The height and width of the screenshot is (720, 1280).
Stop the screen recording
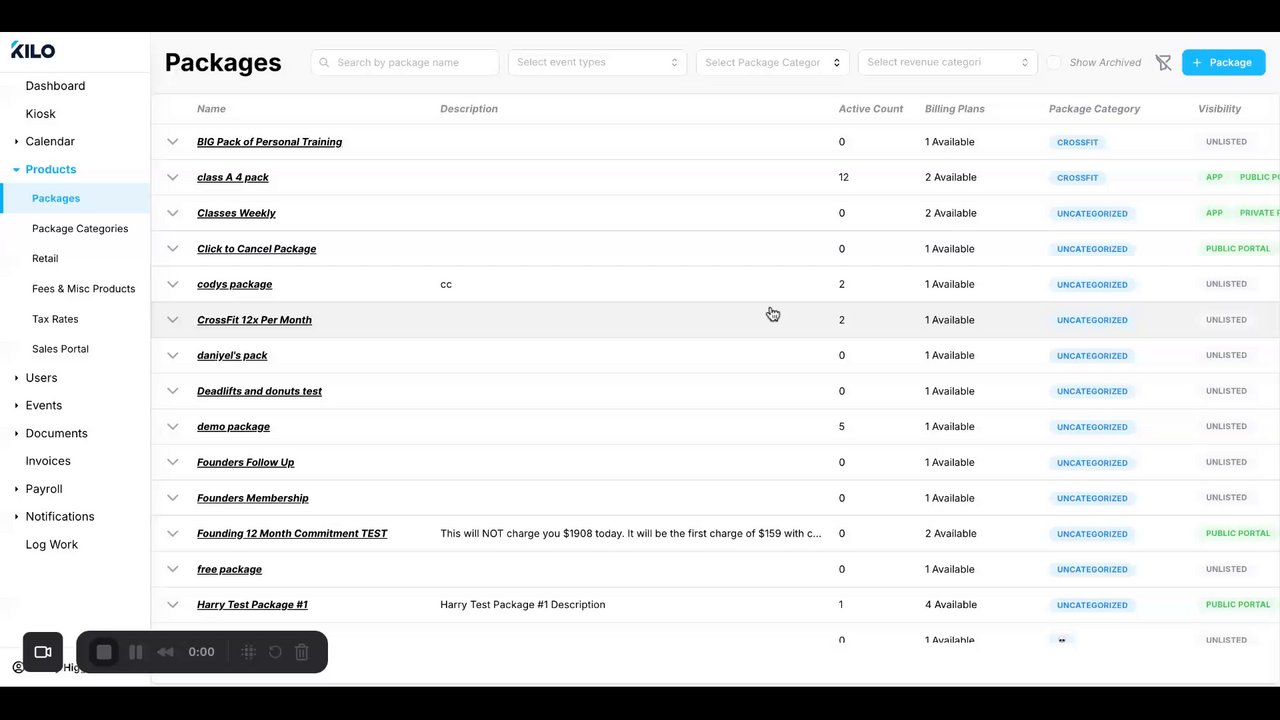pos(104,652)
